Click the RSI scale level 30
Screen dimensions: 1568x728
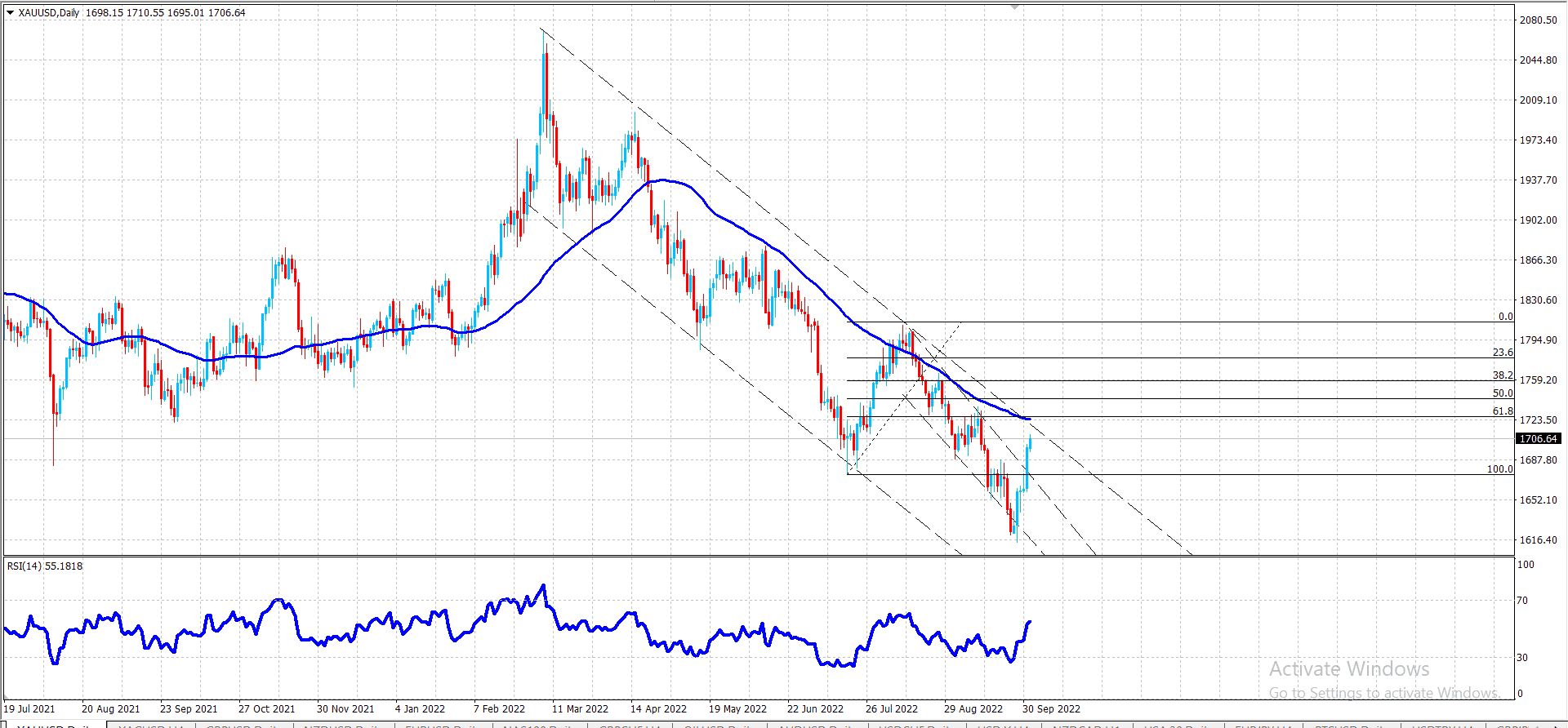1522,658
